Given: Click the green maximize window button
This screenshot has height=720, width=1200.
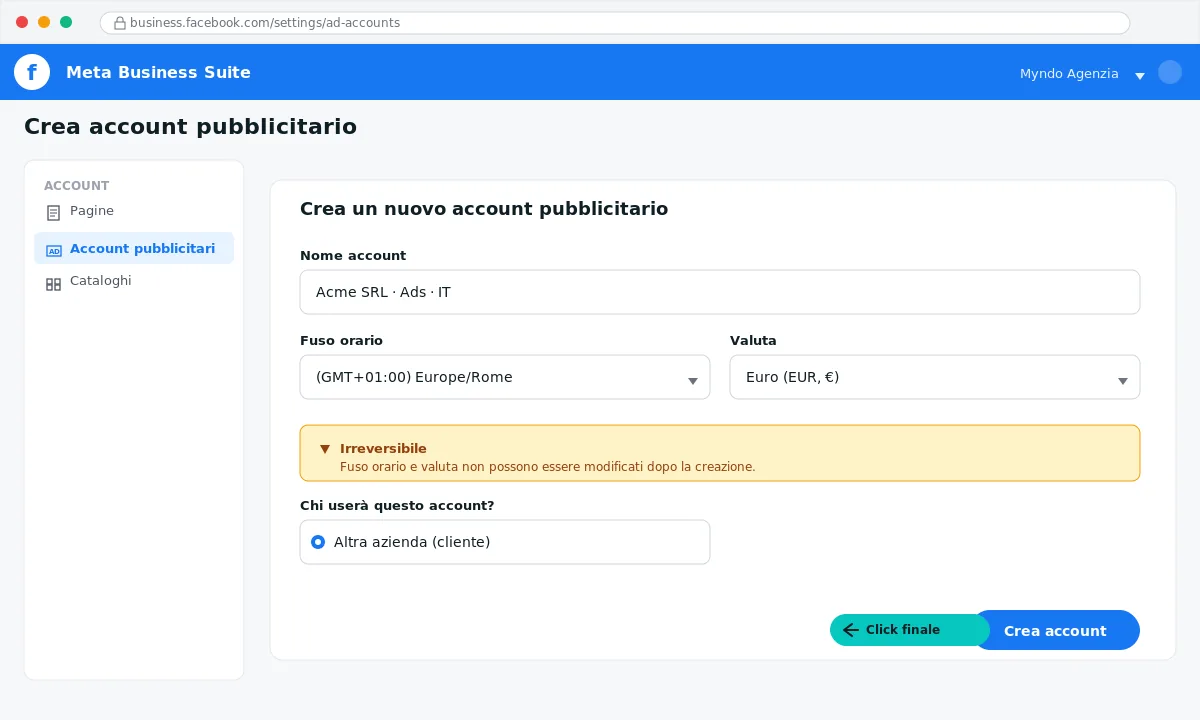Looking at the screenshot, I should tap(66, 22).
